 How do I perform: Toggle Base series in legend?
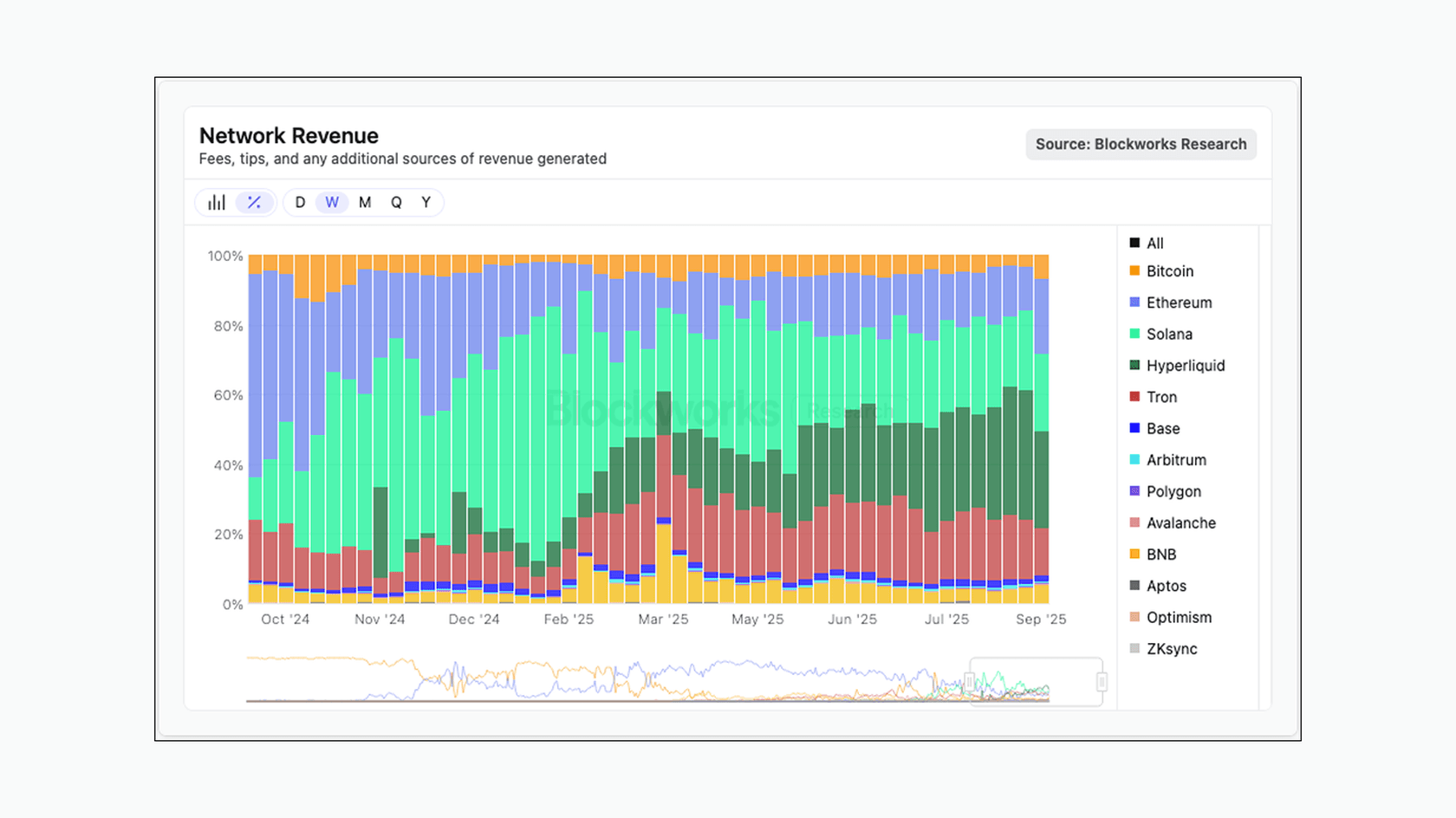1154,429
